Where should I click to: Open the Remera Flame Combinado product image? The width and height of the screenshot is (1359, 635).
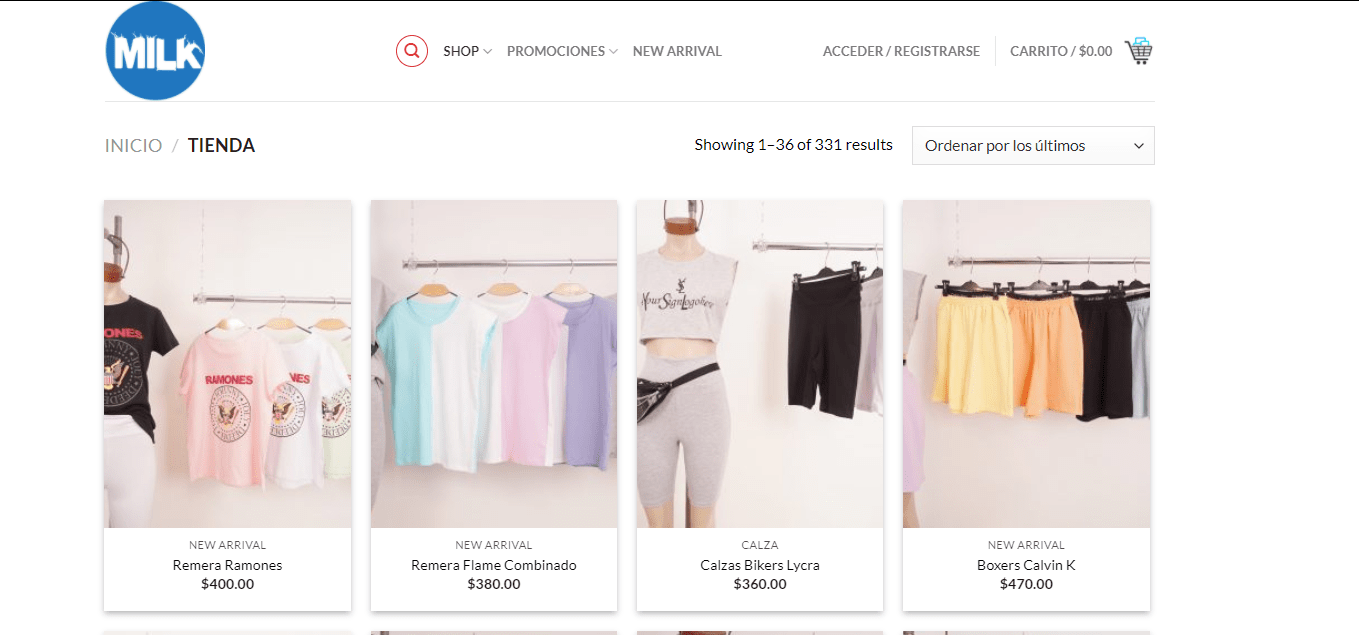click(x=494, y=364)
